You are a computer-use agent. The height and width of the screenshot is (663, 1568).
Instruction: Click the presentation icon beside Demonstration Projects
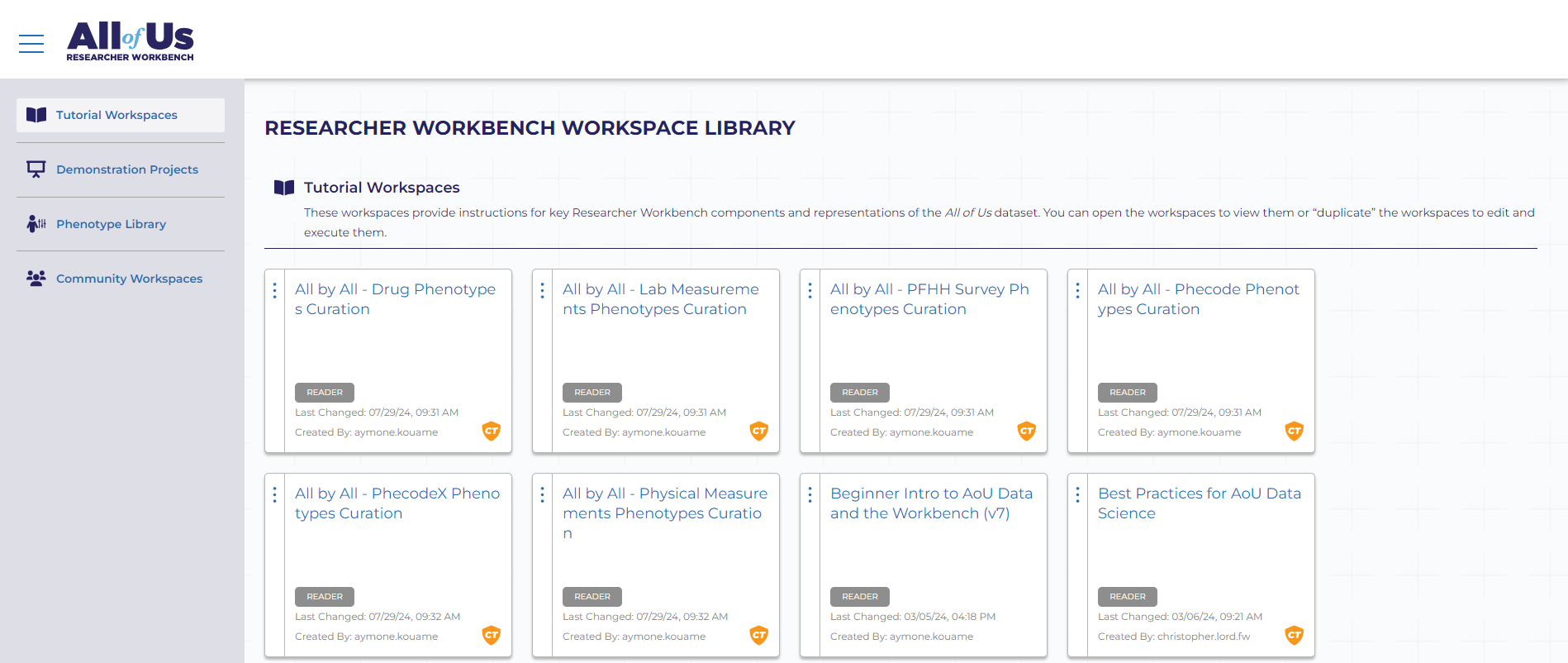click(x=36, y=169)
